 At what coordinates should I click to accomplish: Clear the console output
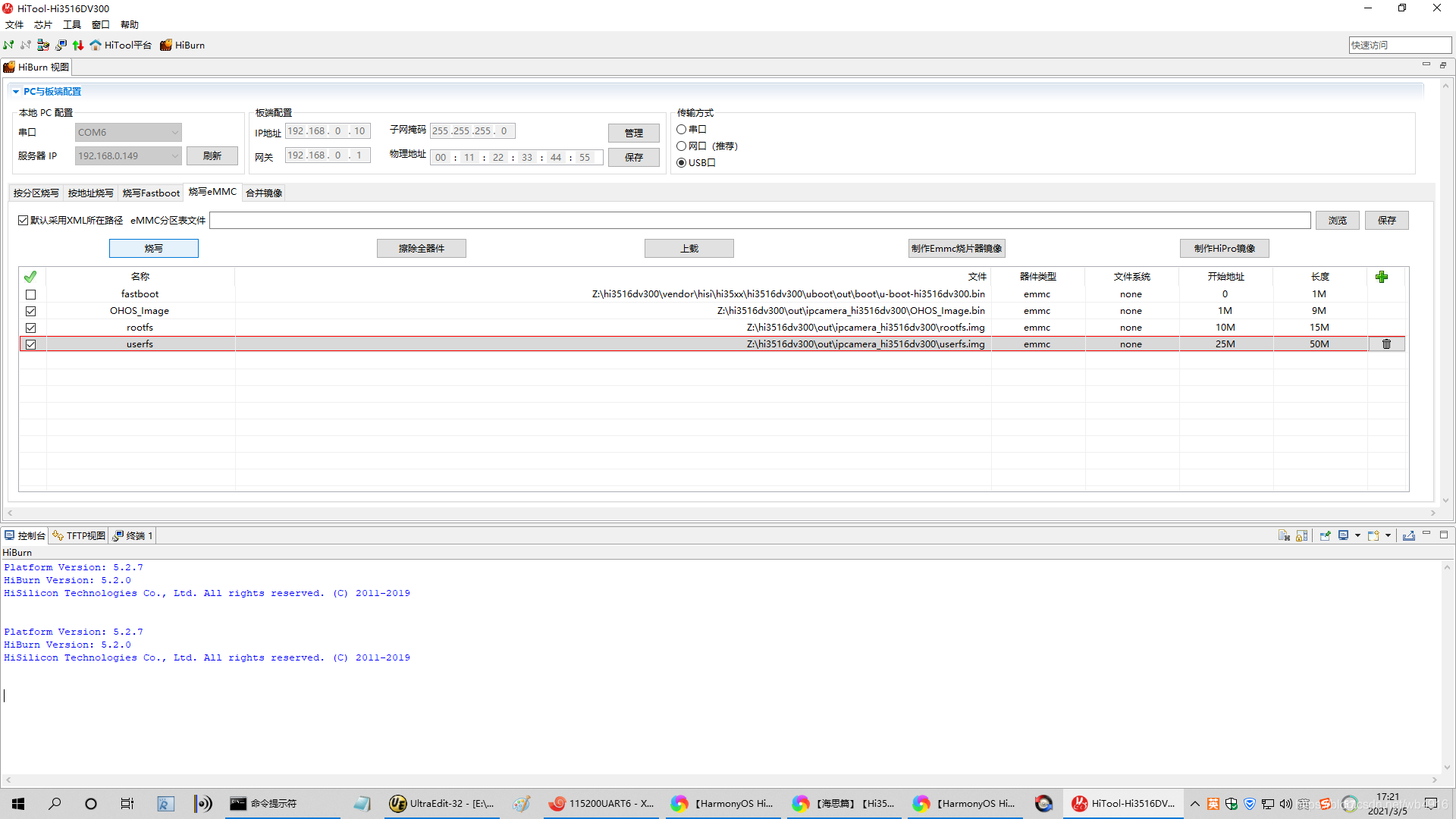coord(1284,535)
